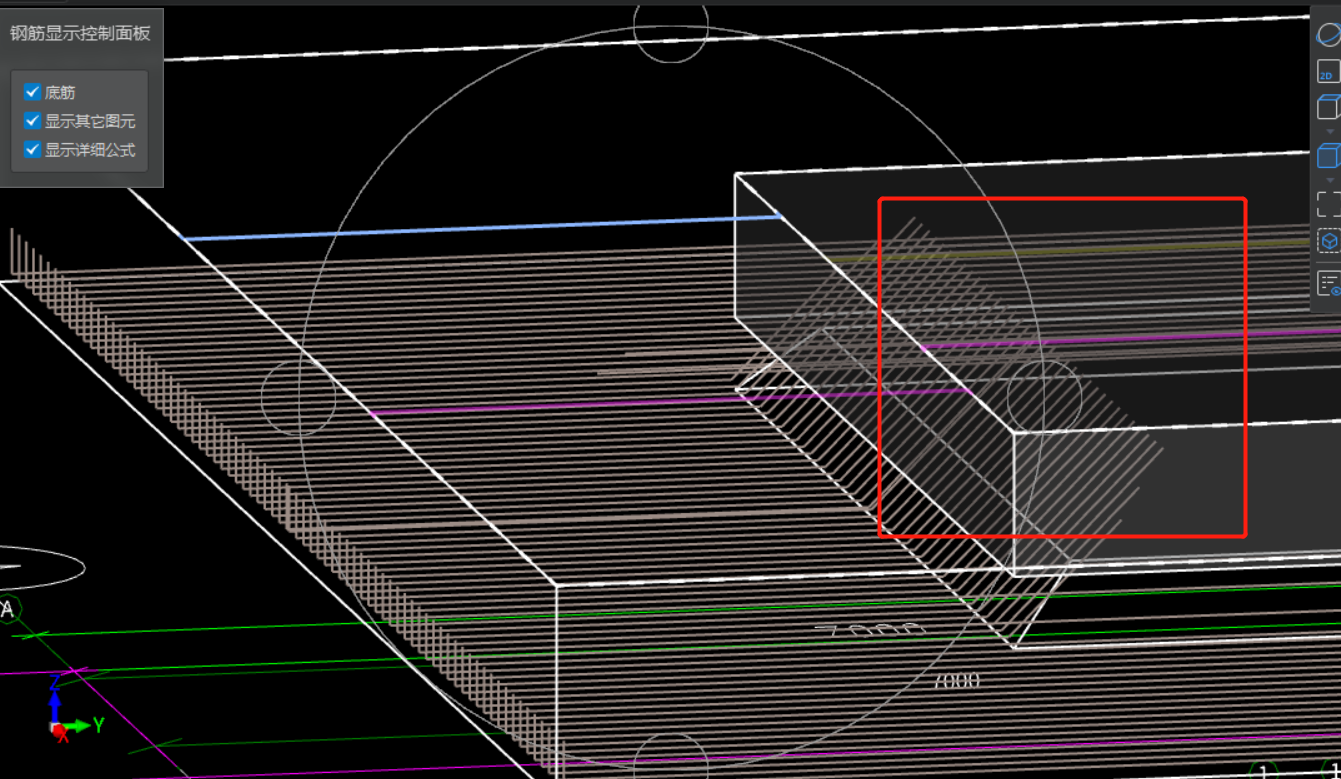Click the axis label A bubble
Screen dimensions: 1341x779
(8, 609)
